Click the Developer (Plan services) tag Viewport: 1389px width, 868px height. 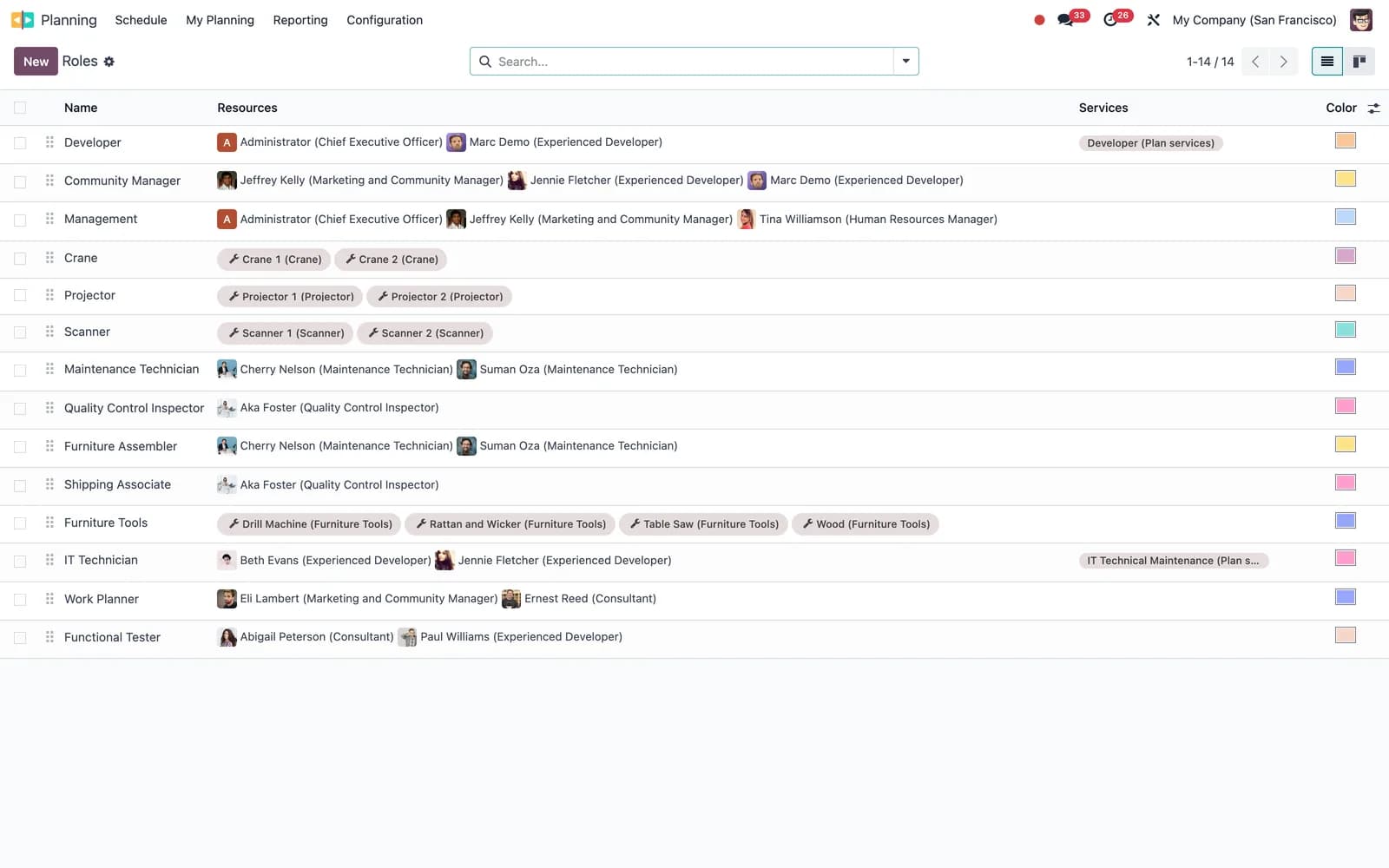[x=1150, y=143]
